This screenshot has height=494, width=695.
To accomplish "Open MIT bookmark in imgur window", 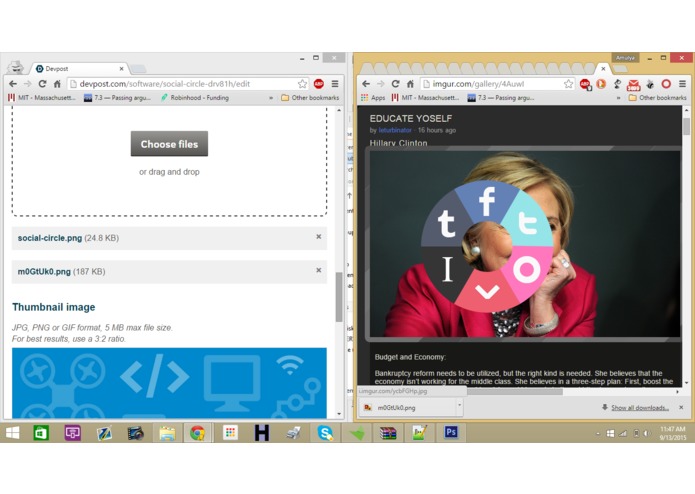I will [426, 98].
